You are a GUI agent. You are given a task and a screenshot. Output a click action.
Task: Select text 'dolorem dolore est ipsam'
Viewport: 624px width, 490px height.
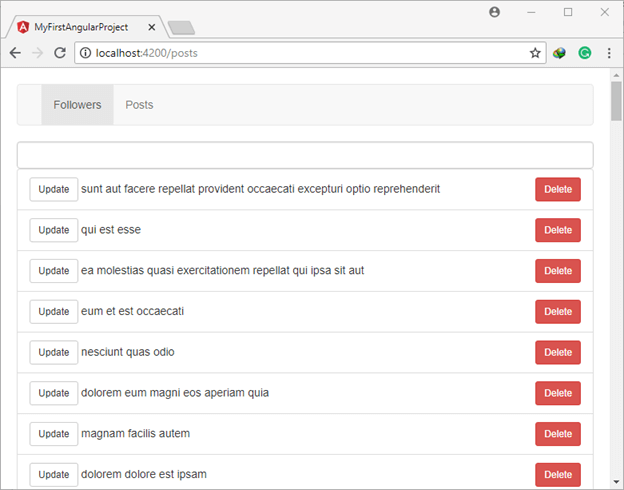[x=144, y=474]
